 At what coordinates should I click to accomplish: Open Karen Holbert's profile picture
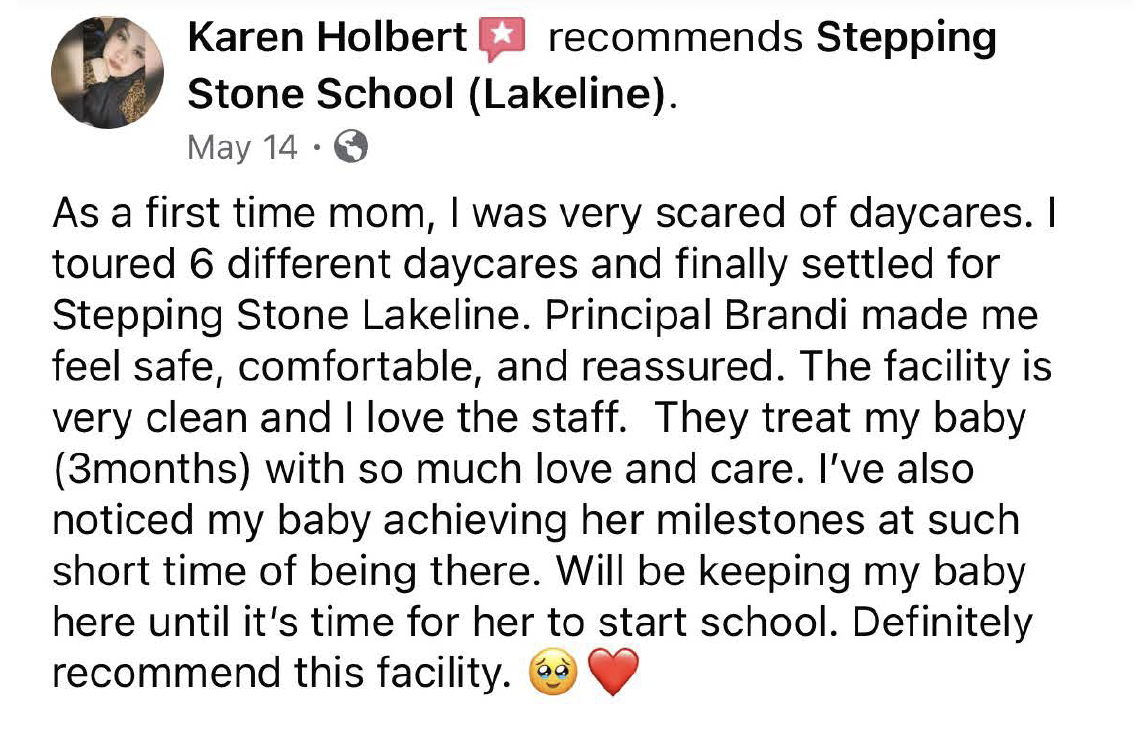click(x=107, y=72)
